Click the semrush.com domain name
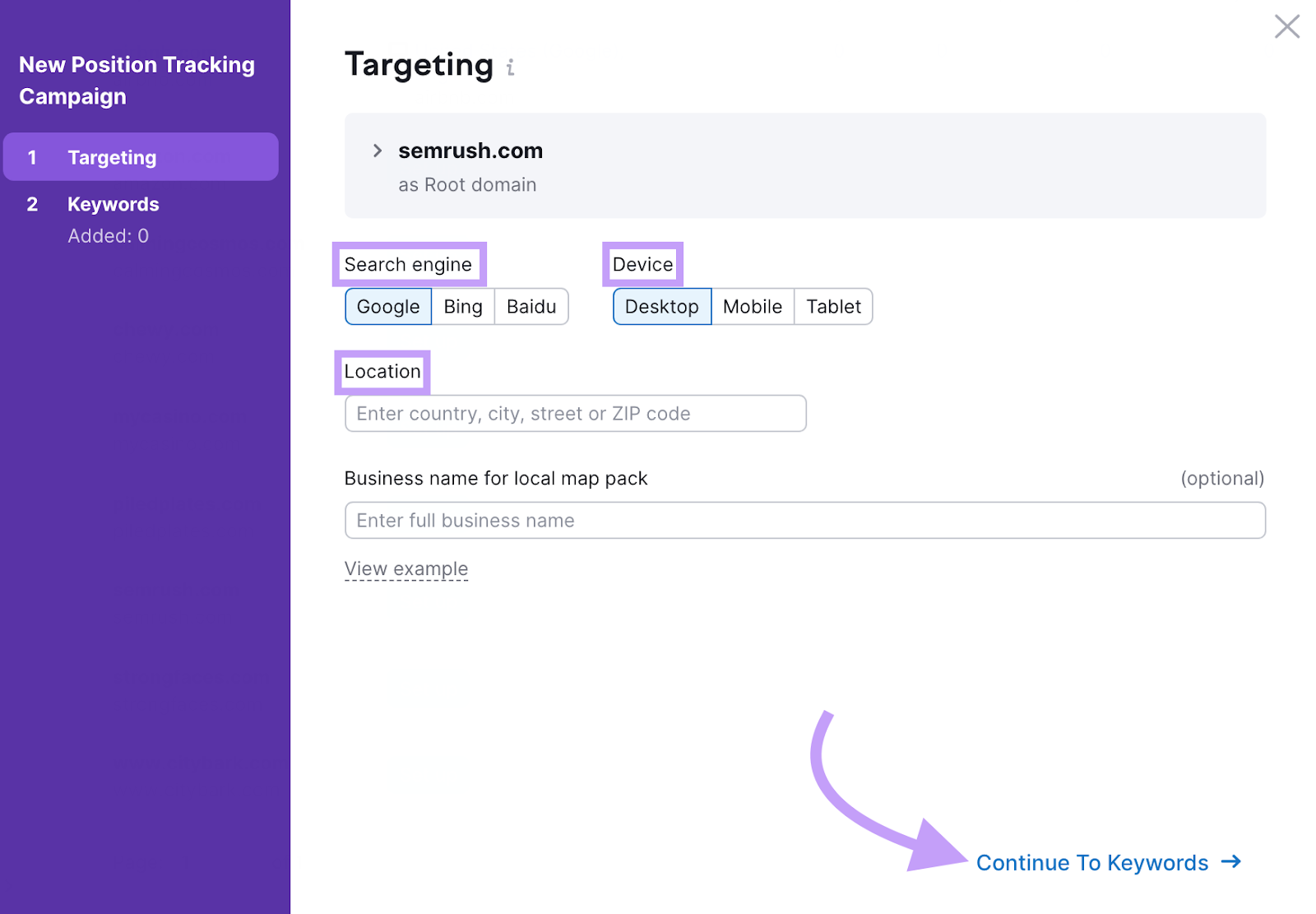 click(470, 151)
